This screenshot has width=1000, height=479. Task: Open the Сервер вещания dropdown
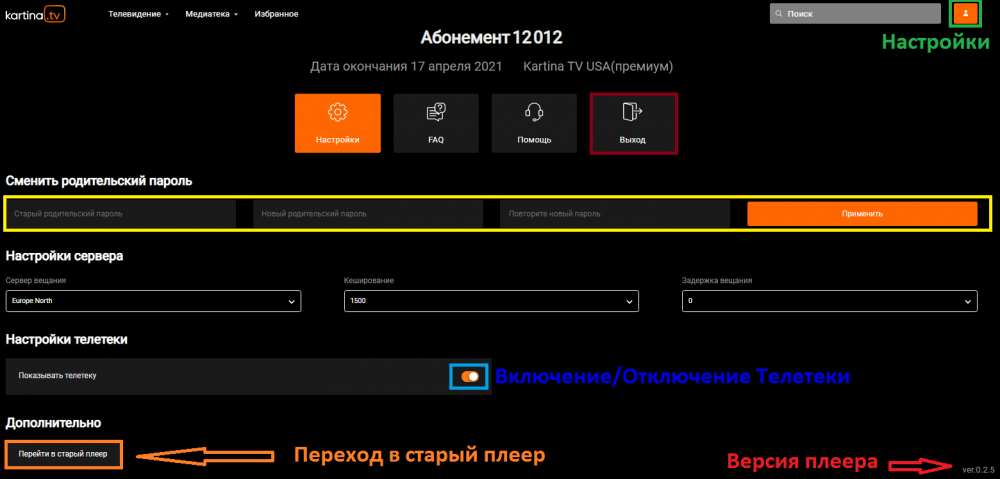(x=153, y=300)
